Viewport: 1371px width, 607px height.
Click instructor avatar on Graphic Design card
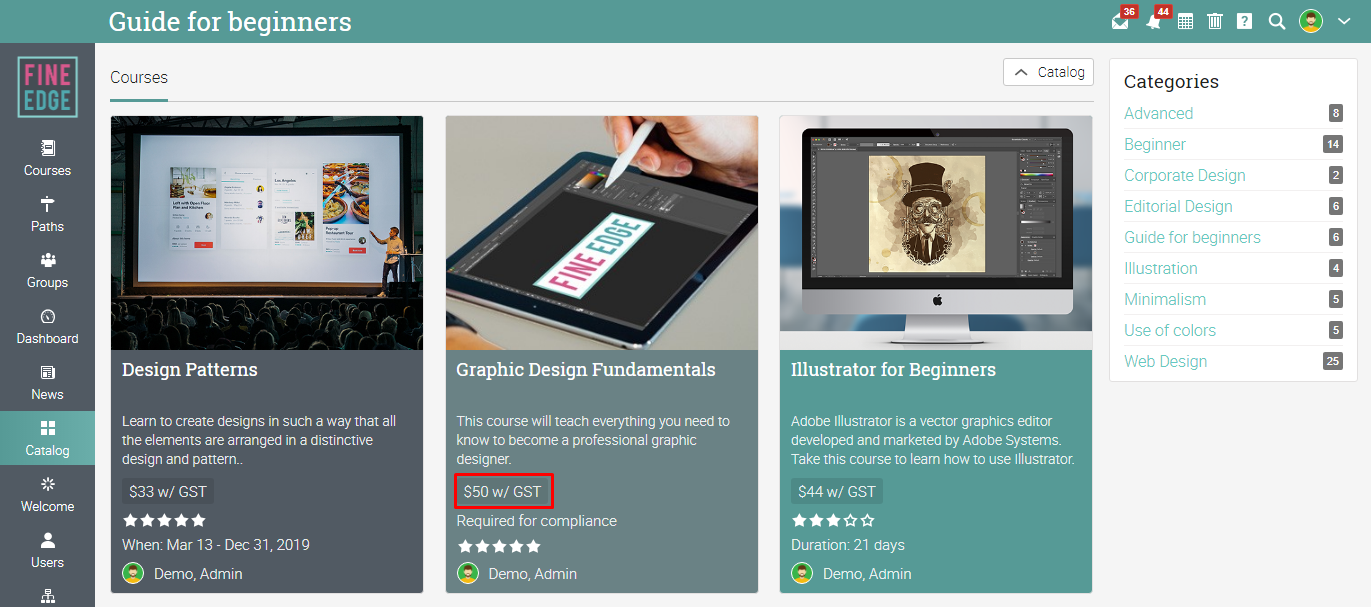(468, 573)
